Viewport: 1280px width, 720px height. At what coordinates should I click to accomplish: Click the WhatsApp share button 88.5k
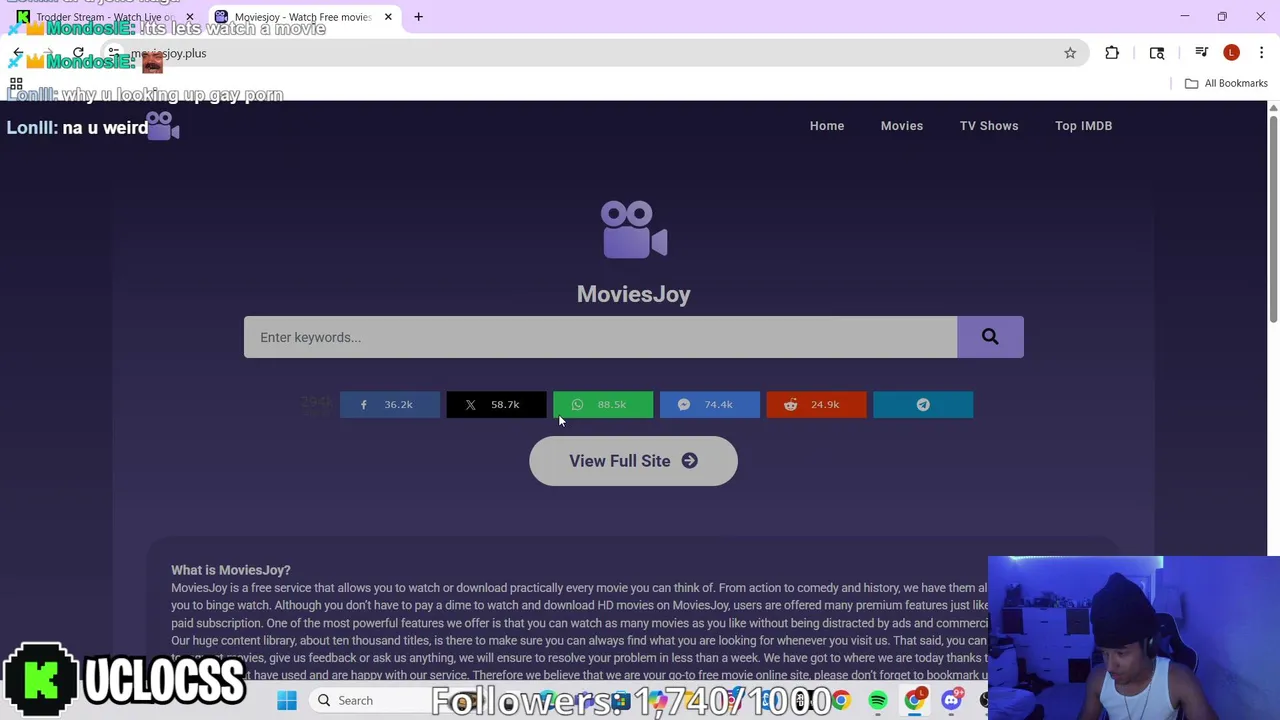coord(603,404)
